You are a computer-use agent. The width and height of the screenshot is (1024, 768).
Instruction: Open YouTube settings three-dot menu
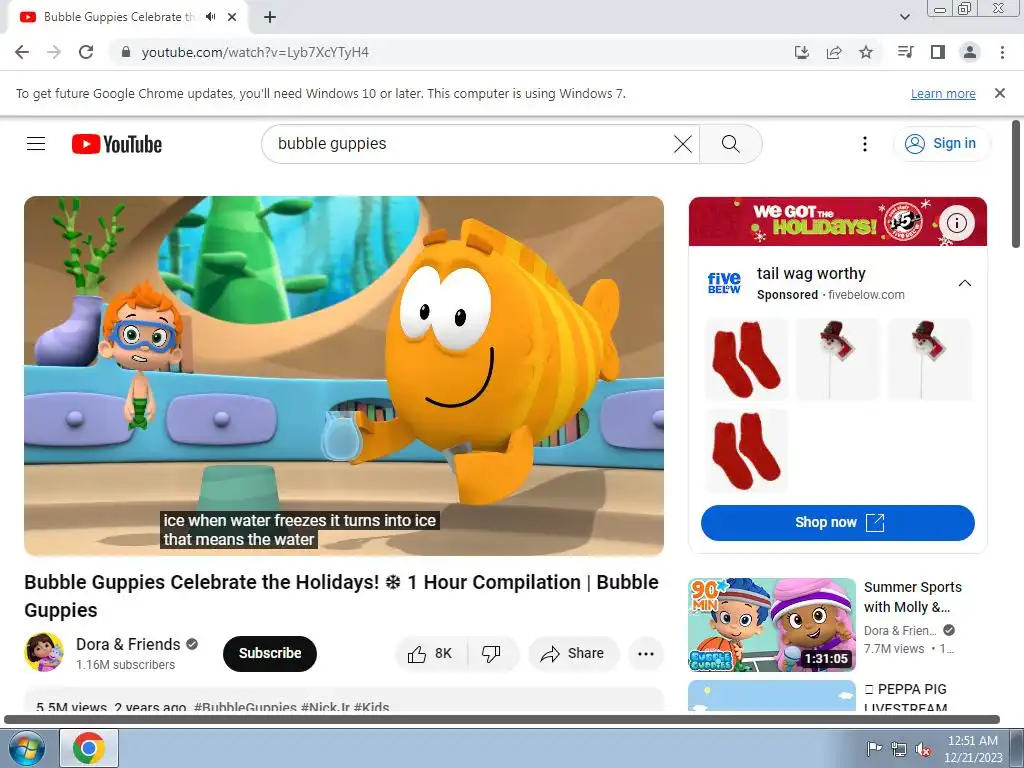(x=865, y=144)
